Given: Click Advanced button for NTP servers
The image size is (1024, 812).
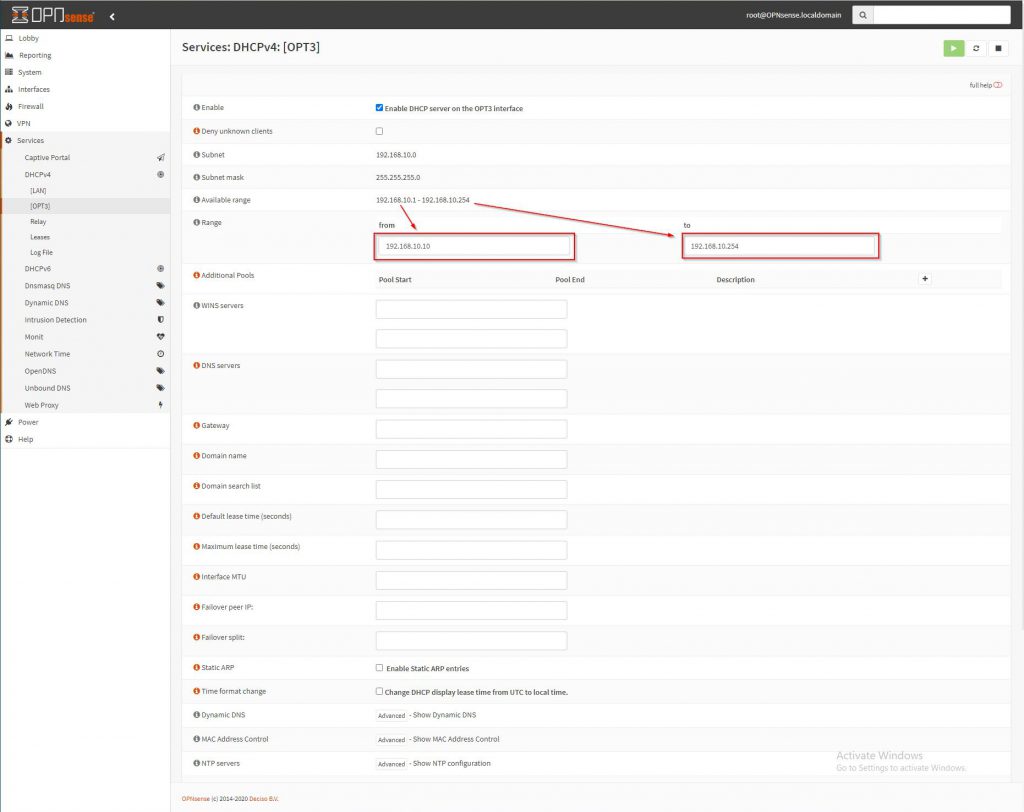Looking at the screenshot, I should (x=391, y=764).
